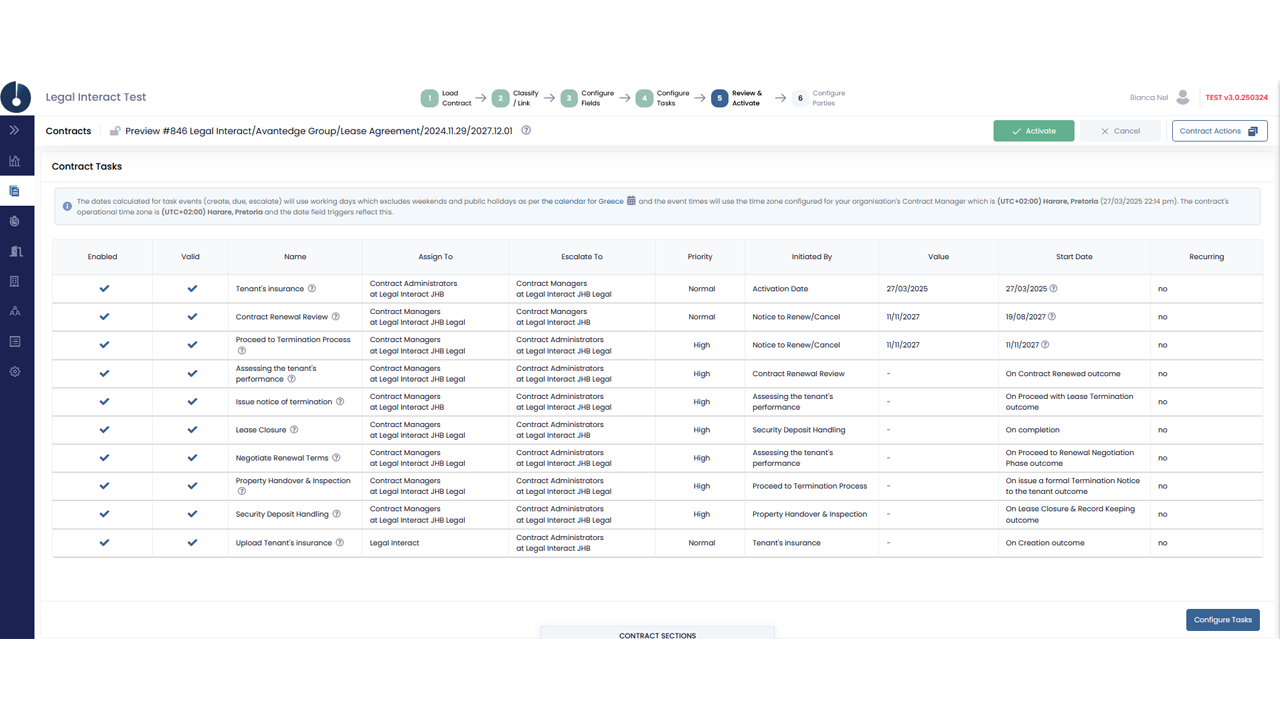This screenshot has width=1280, height=720.
Task: Go to step 1 Load Contract
Action: click(x=445, y=98)
